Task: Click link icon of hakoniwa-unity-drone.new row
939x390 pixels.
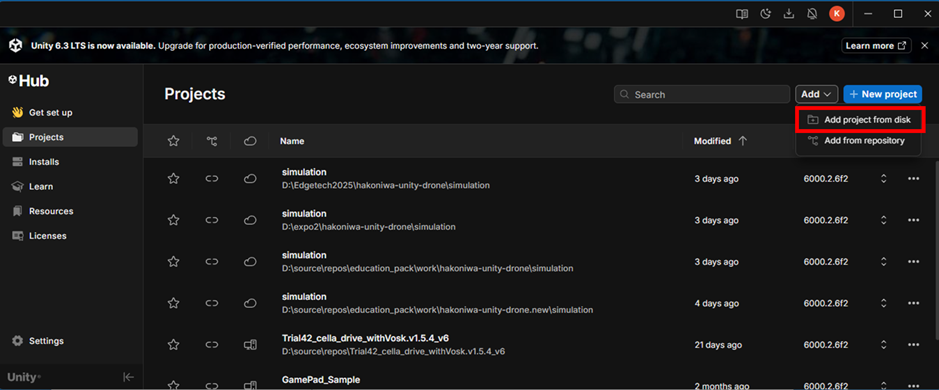Action: 211,303
